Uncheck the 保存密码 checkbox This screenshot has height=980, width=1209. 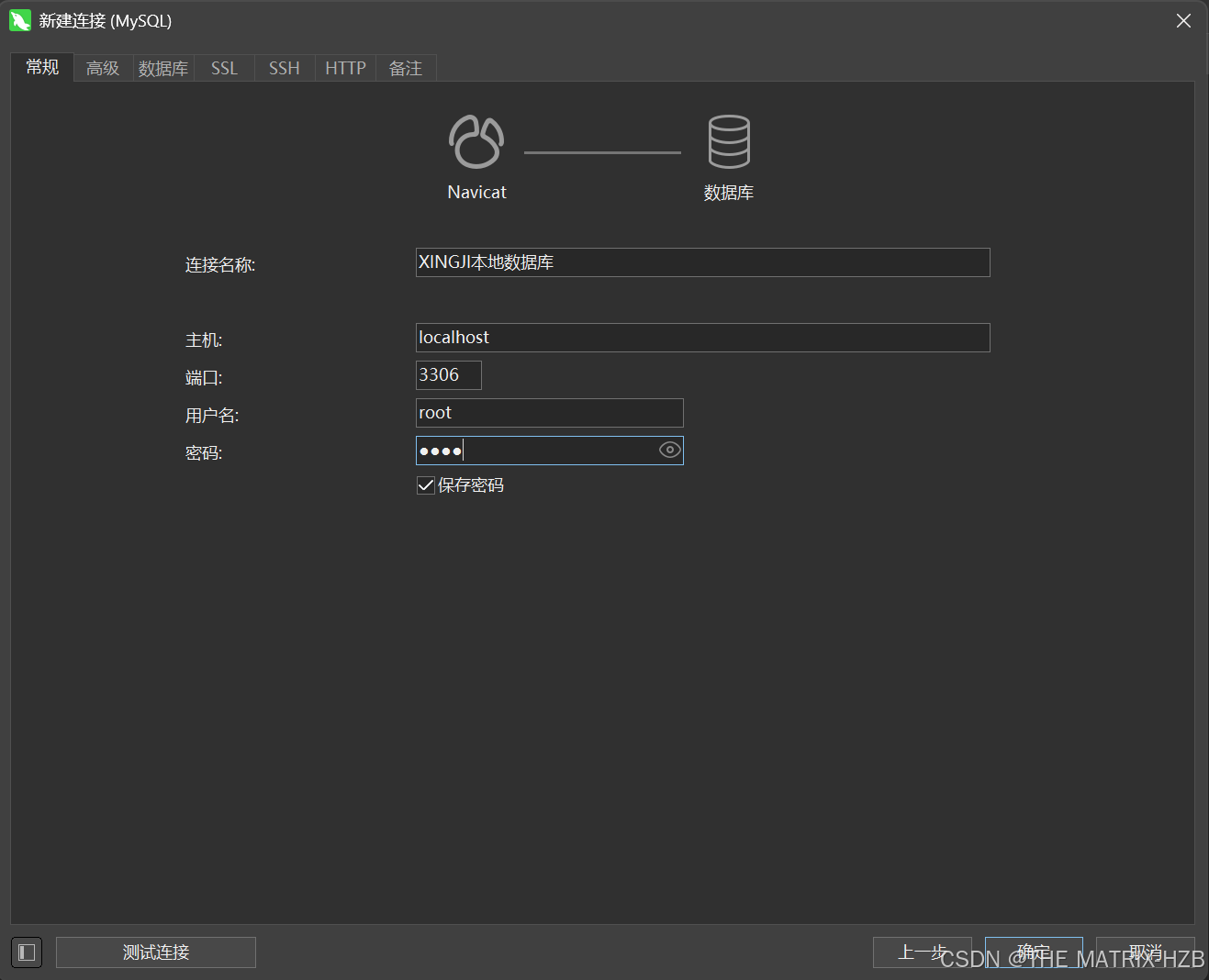tap(425, 485)
